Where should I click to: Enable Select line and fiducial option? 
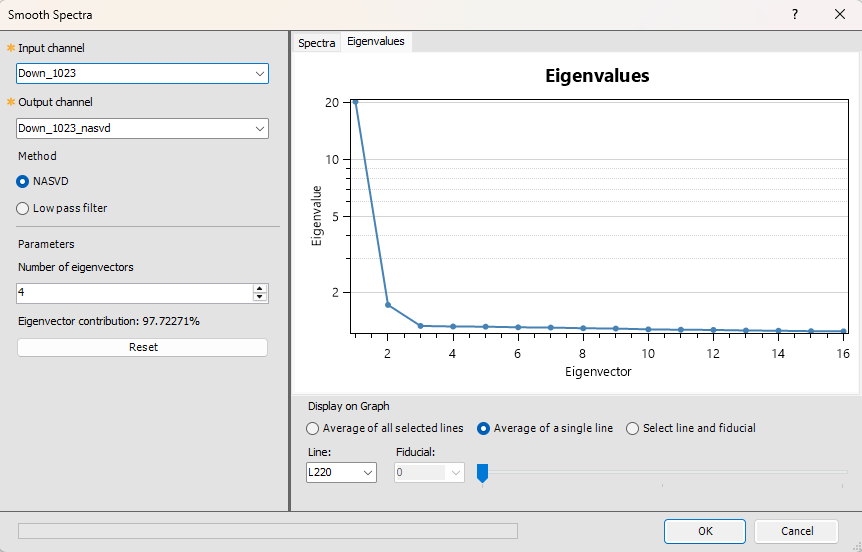pos(632,428)
